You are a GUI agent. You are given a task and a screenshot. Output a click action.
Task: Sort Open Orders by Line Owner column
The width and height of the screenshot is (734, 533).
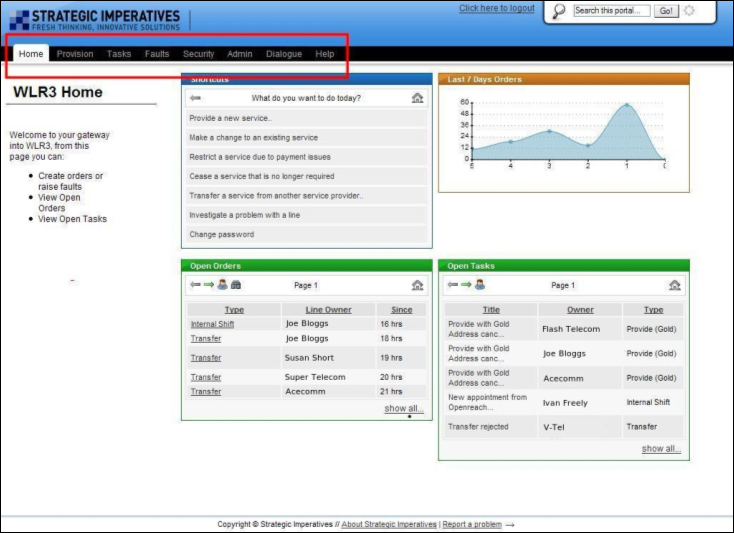[x=328, y=310]
